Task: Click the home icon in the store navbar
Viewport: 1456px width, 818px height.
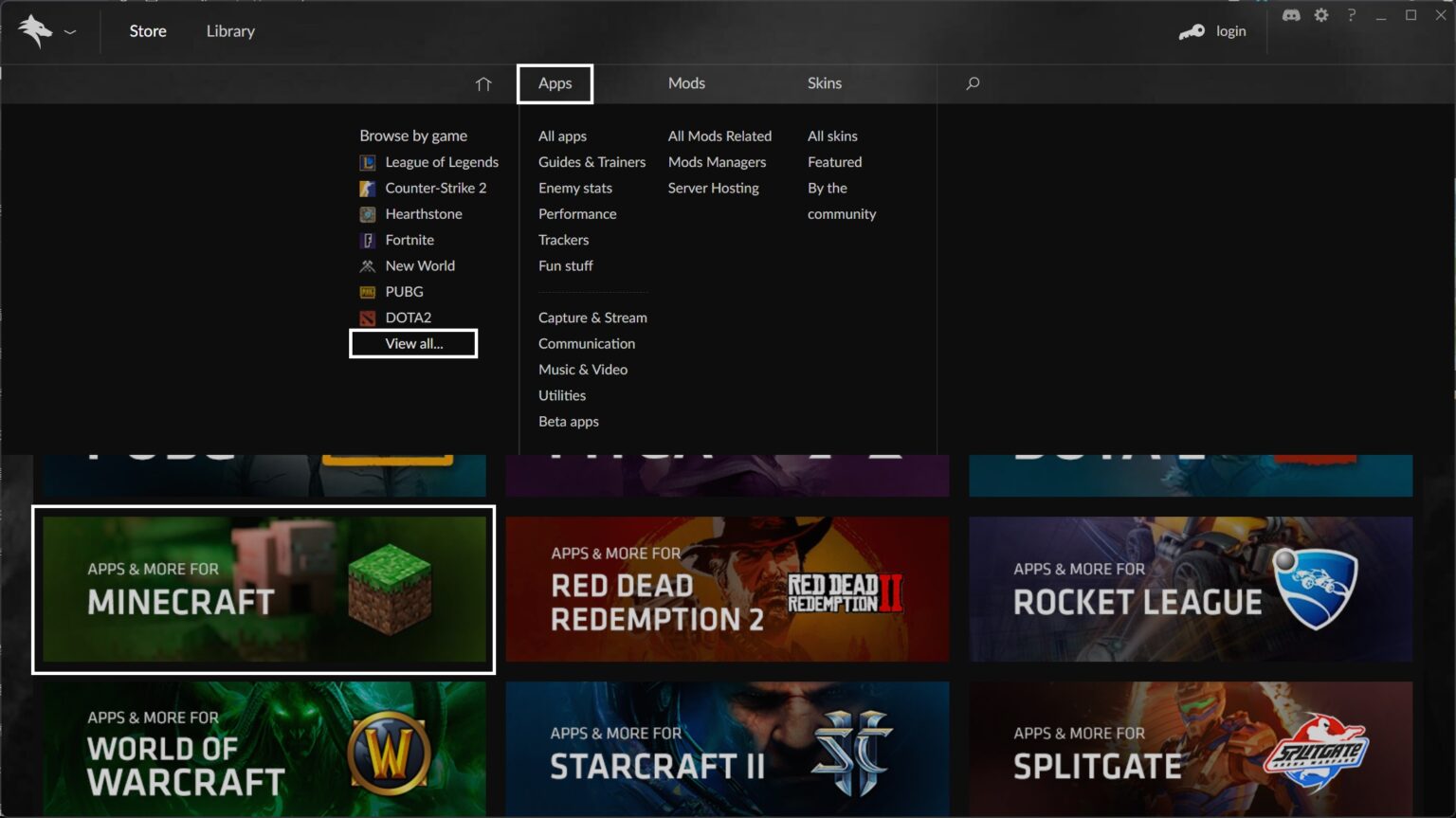Action: click(x=483, y=83)
